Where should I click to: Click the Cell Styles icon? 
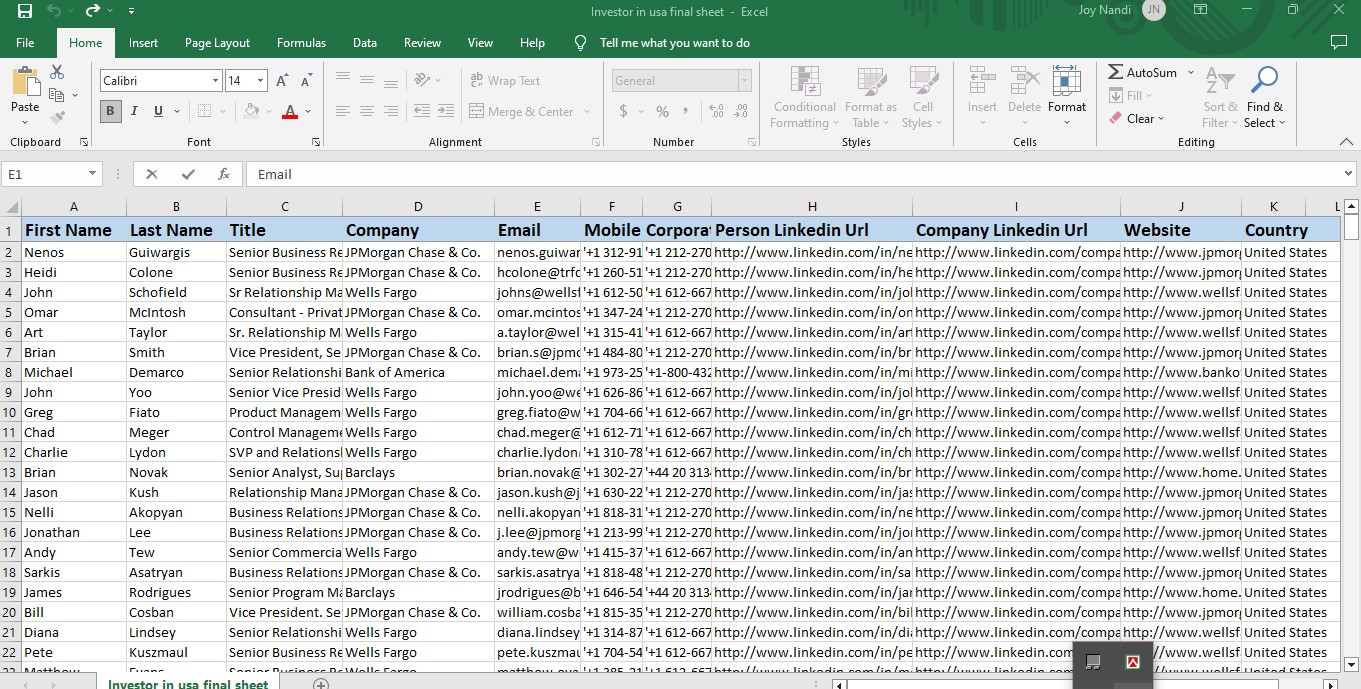pos(922,100)
